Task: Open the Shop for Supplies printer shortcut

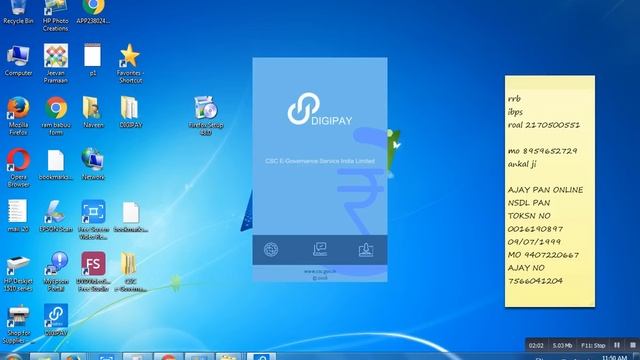Action: coord(18,324)
